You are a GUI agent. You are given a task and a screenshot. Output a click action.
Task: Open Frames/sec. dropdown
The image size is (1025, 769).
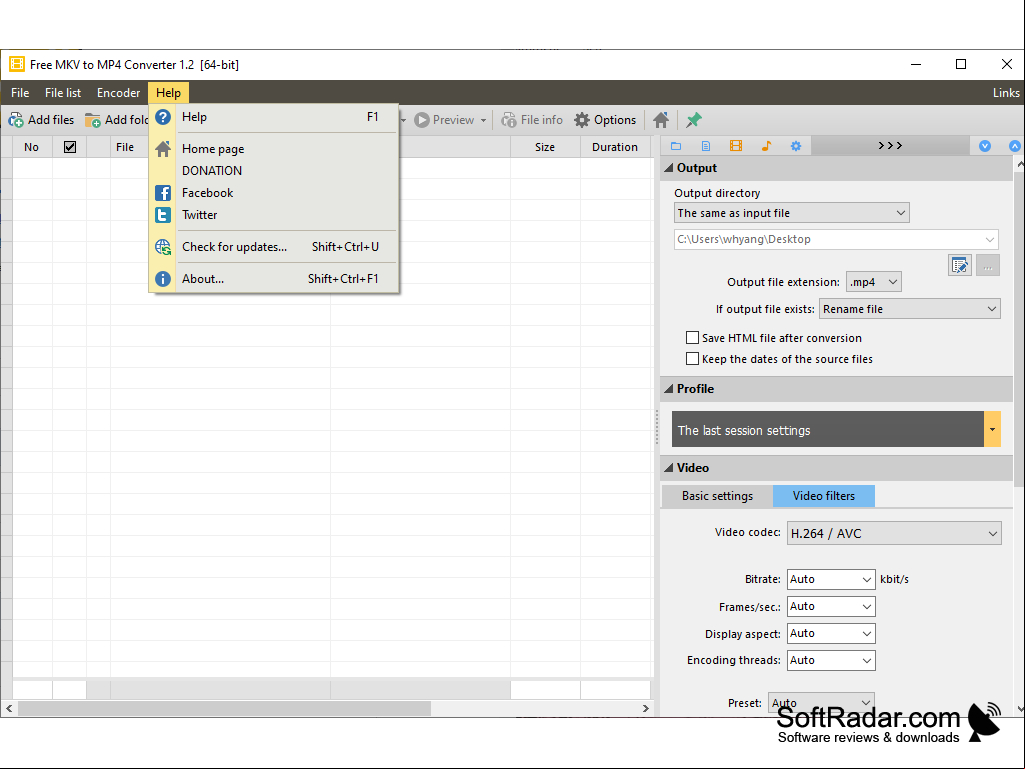click(x=831, y=606)
